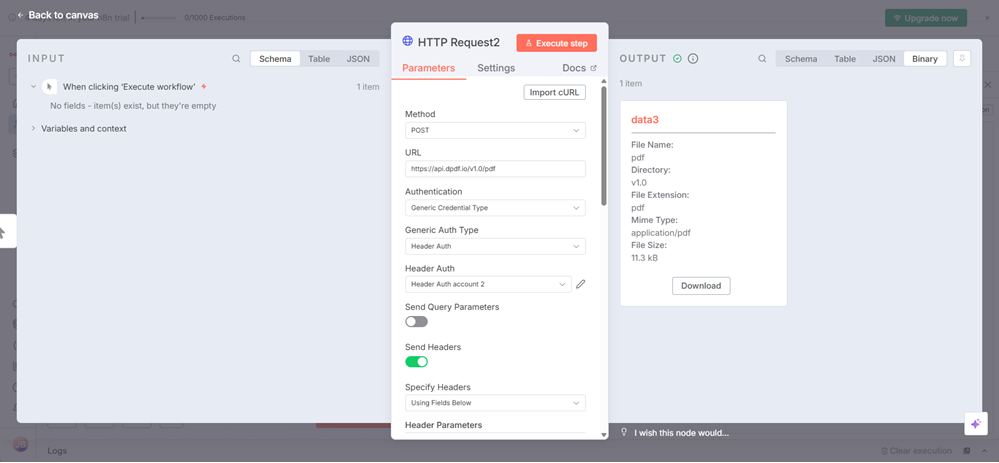Open the Method dropdown

pos(495,130)
